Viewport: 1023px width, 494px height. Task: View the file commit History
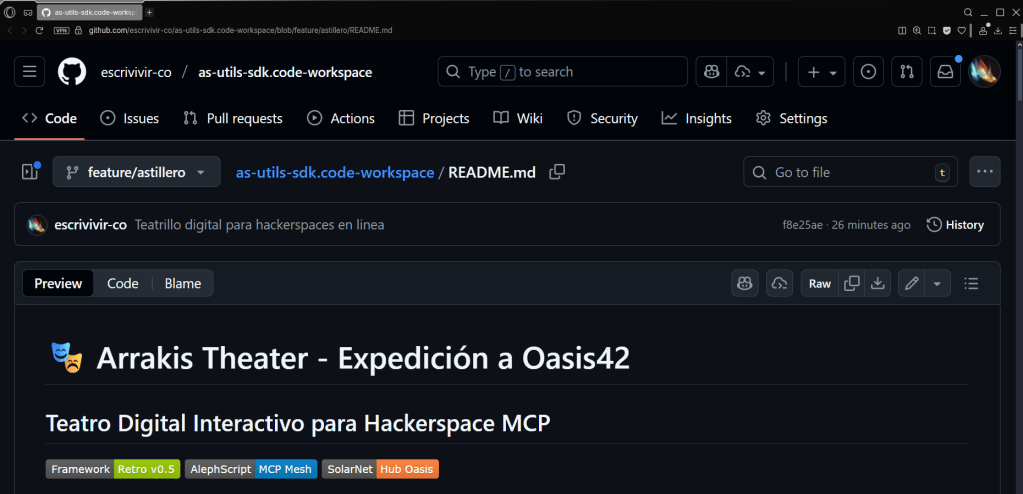tap(955, 225)
